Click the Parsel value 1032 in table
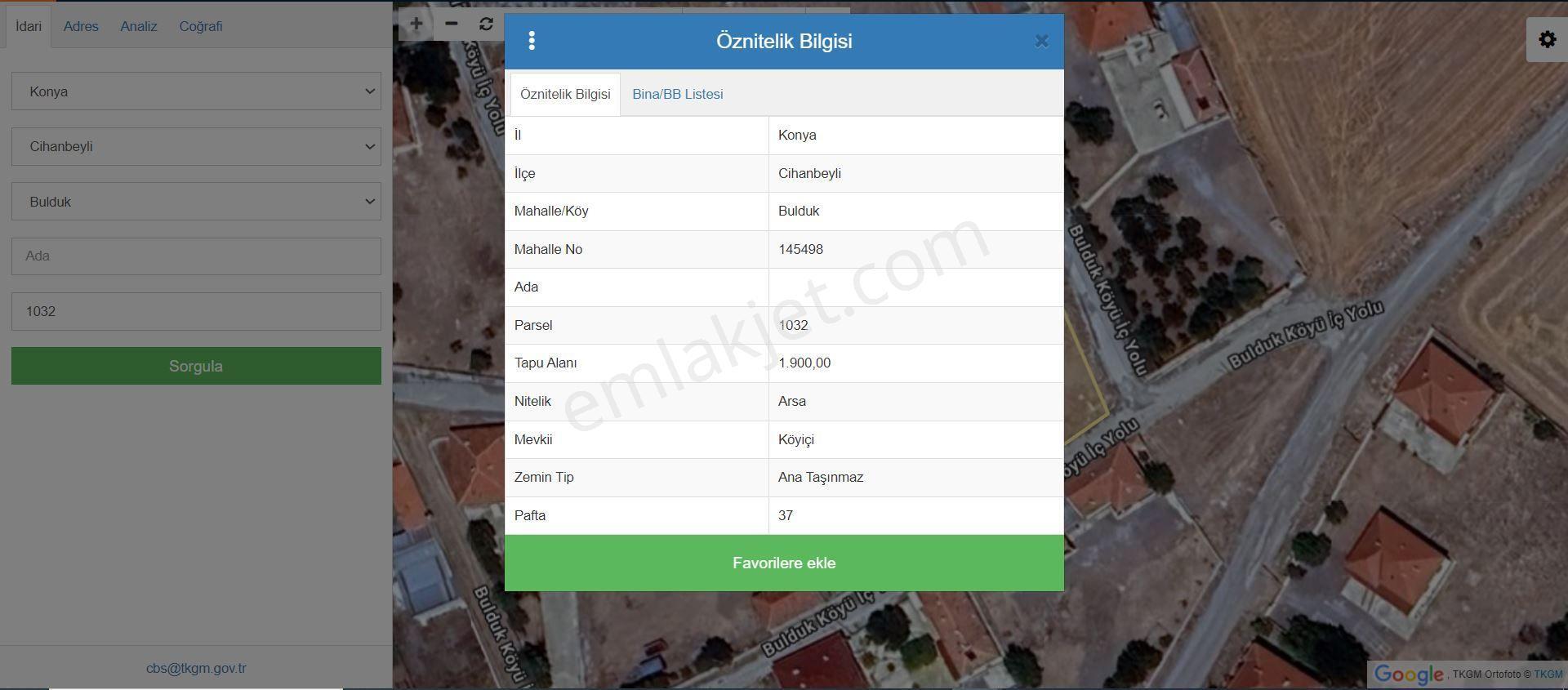 793,325
